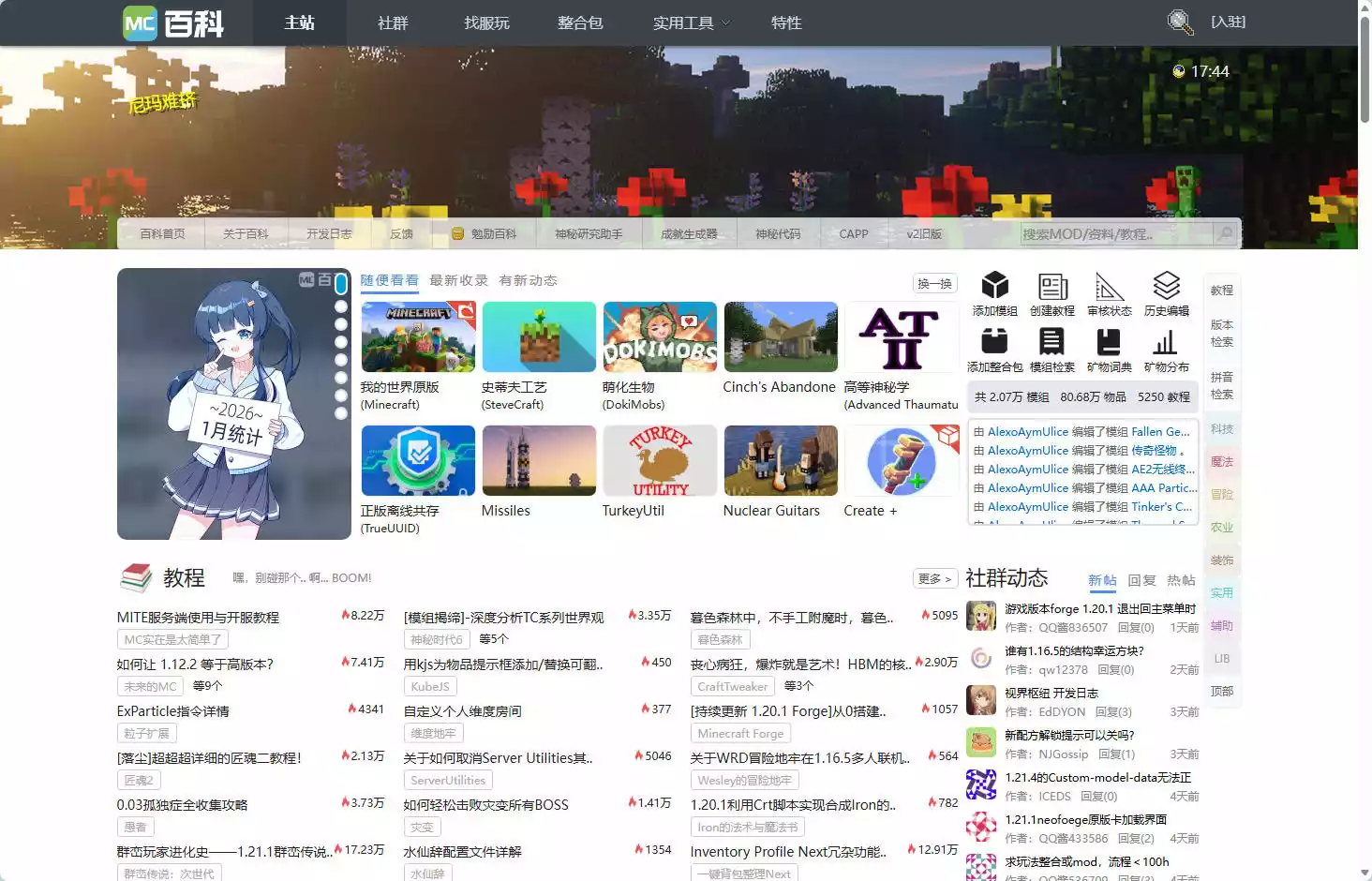Click the MC百科 logo
1372x881 pixels.
click(x=173, y=22)
